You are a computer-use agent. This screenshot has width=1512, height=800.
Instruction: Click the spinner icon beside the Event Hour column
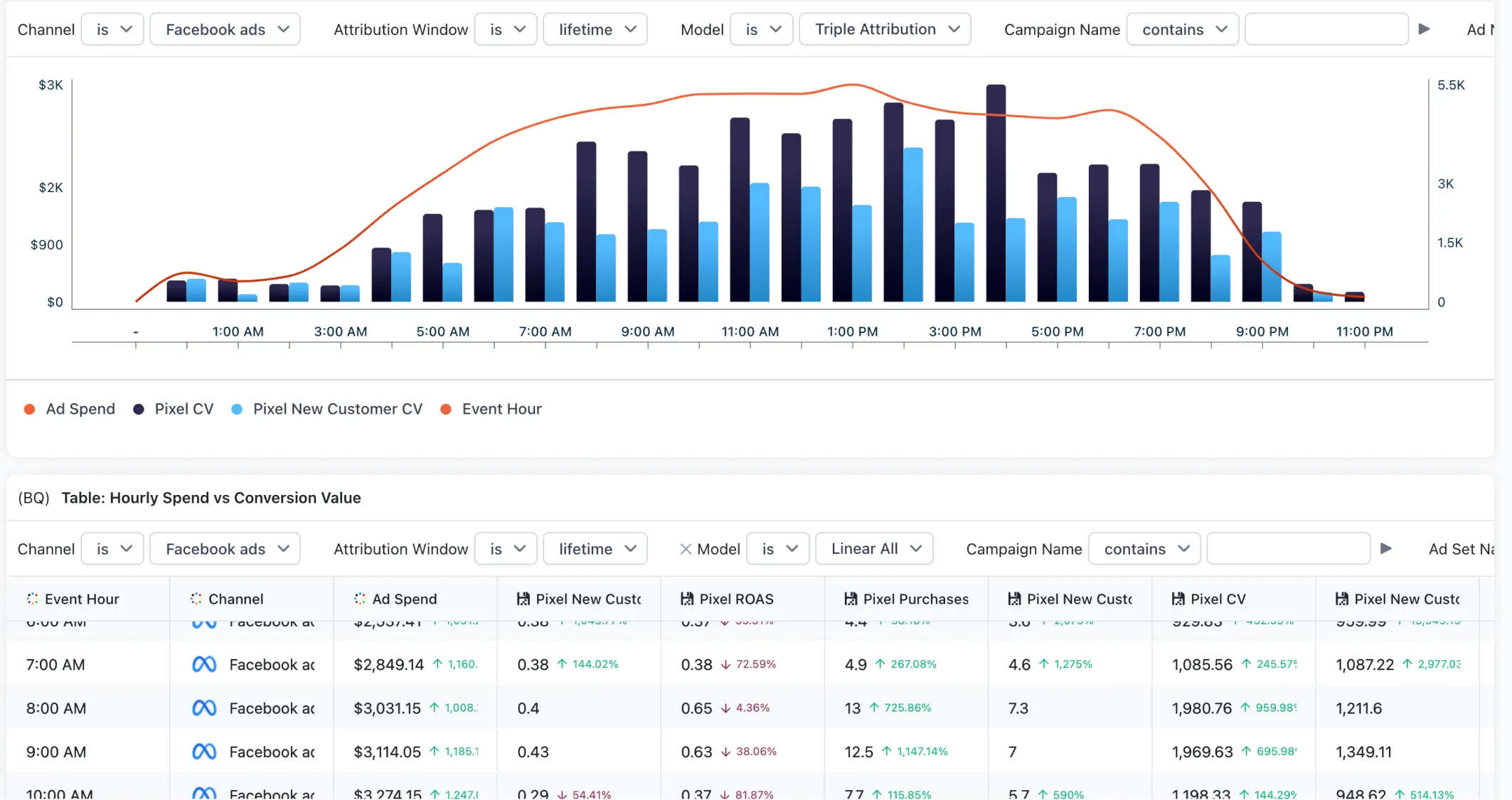(33, 599)
